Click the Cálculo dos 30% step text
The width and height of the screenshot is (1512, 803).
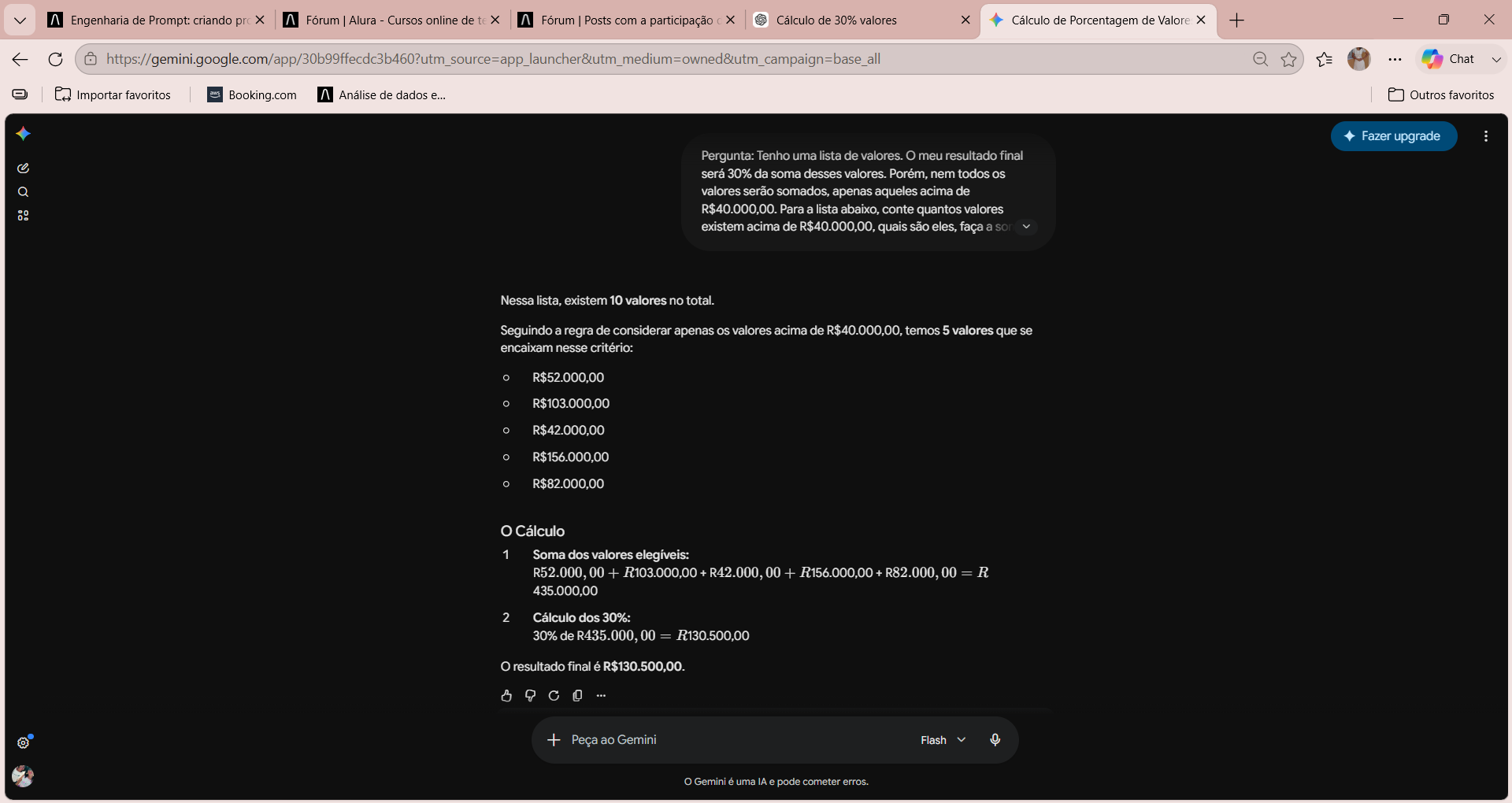point(582,618)
